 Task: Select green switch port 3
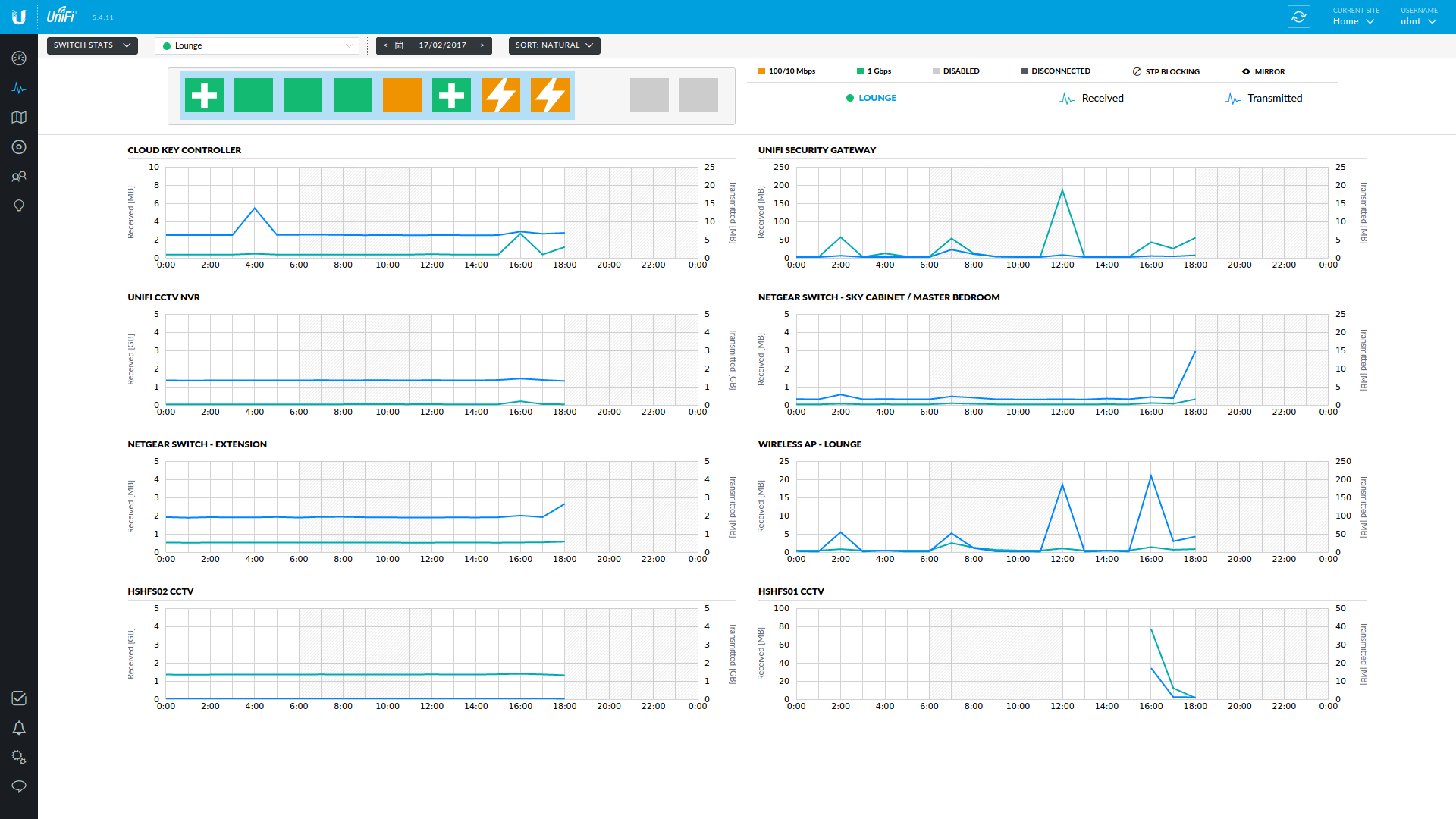tap(303, 96)
